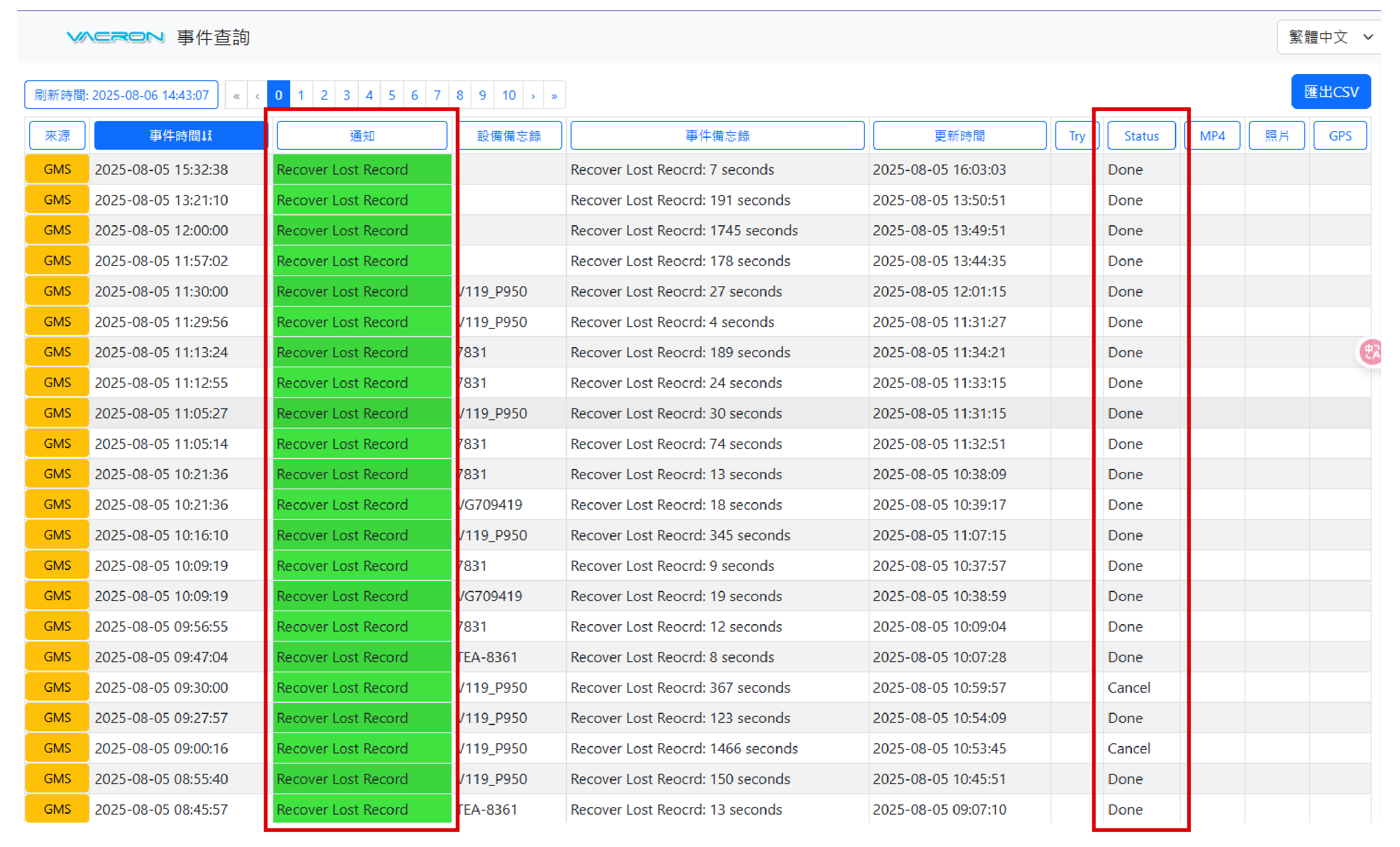The image size is (1400, 847).
Task: Click update time 2025-08-05 09:07:10
Action: 939,809
